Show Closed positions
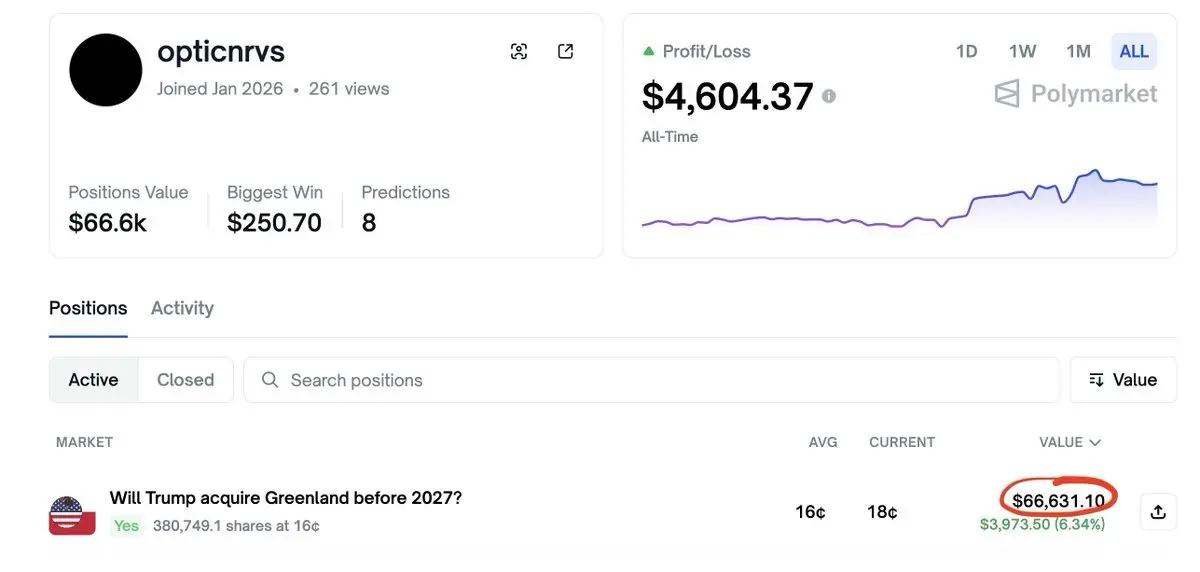 tap(185, 380)
